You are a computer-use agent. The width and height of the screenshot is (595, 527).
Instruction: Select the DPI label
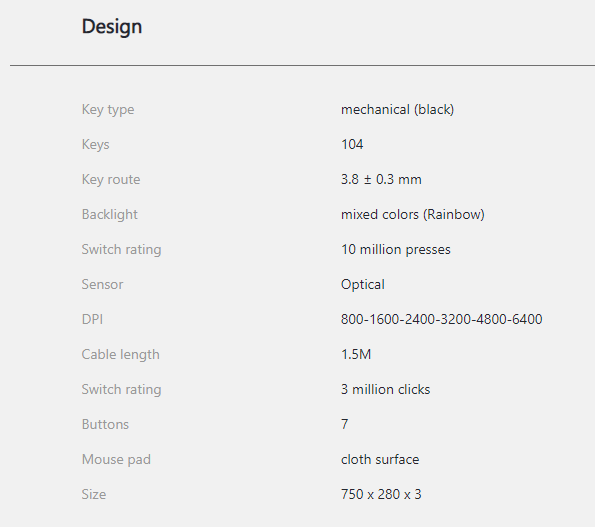click(92, 319)
